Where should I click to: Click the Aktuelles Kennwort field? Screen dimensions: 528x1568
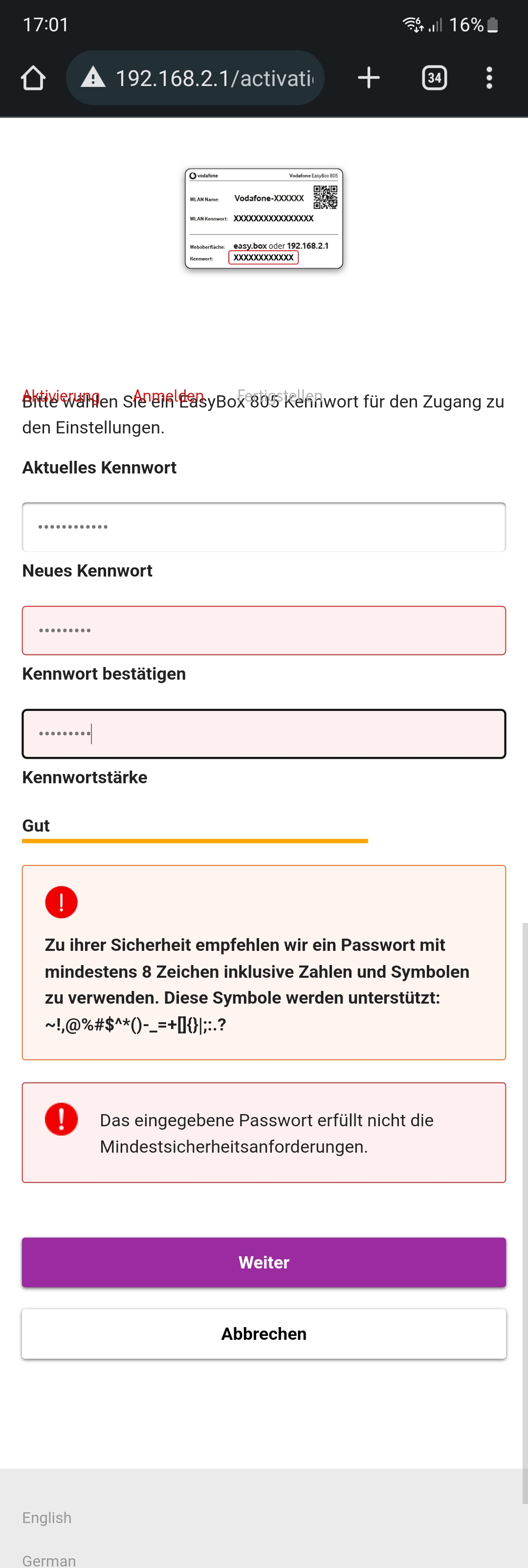tap(264, 527)
